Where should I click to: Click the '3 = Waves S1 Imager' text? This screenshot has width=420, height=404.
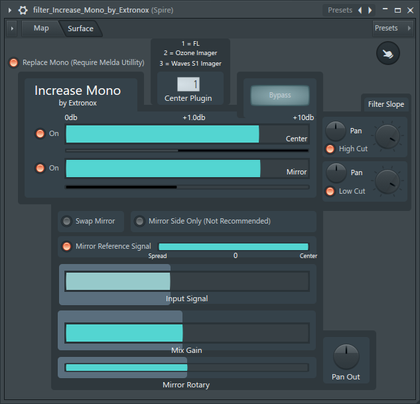pos(190,63)
